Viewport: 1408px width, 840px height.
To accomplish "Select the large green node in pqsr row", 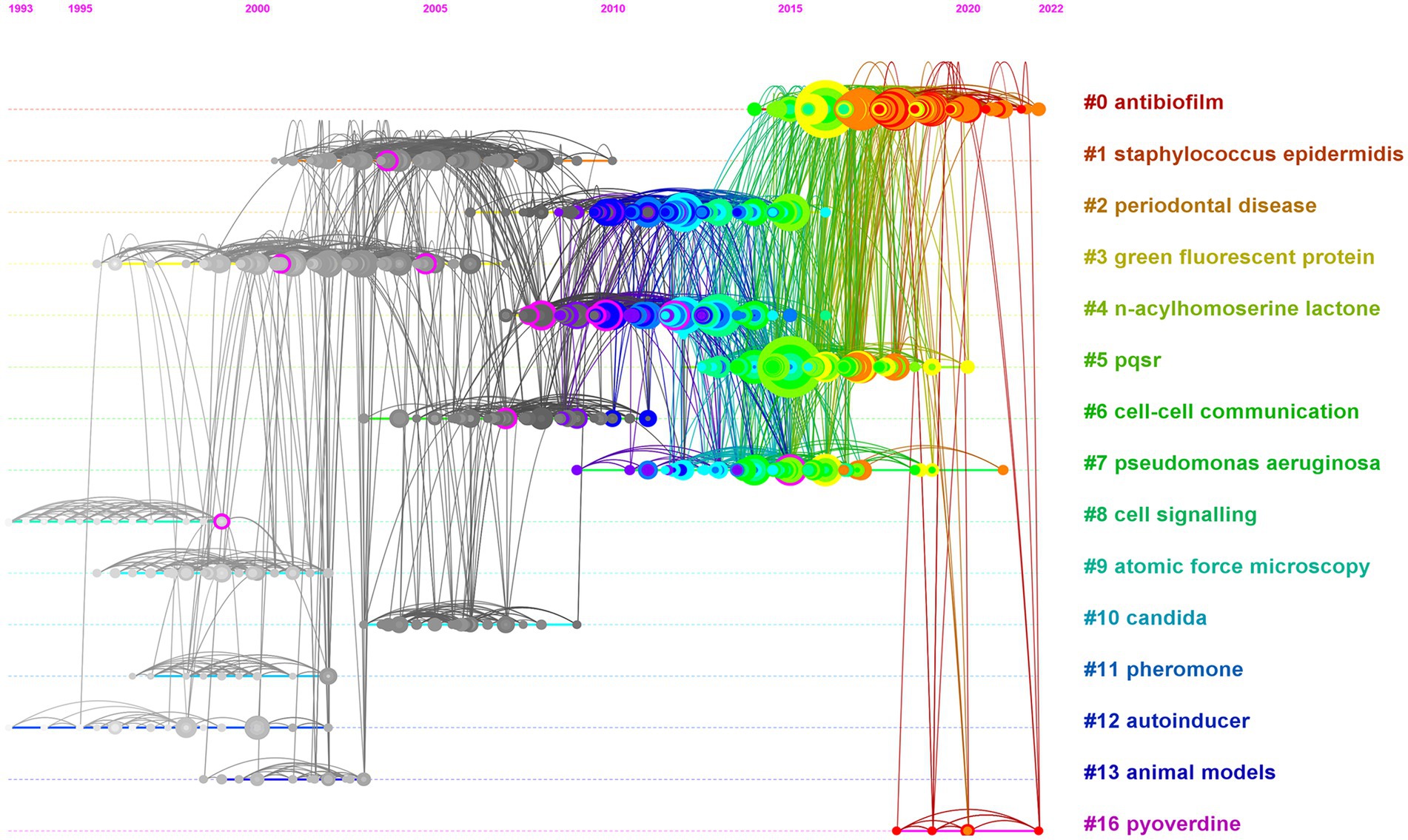I will (x=789, y=366).
